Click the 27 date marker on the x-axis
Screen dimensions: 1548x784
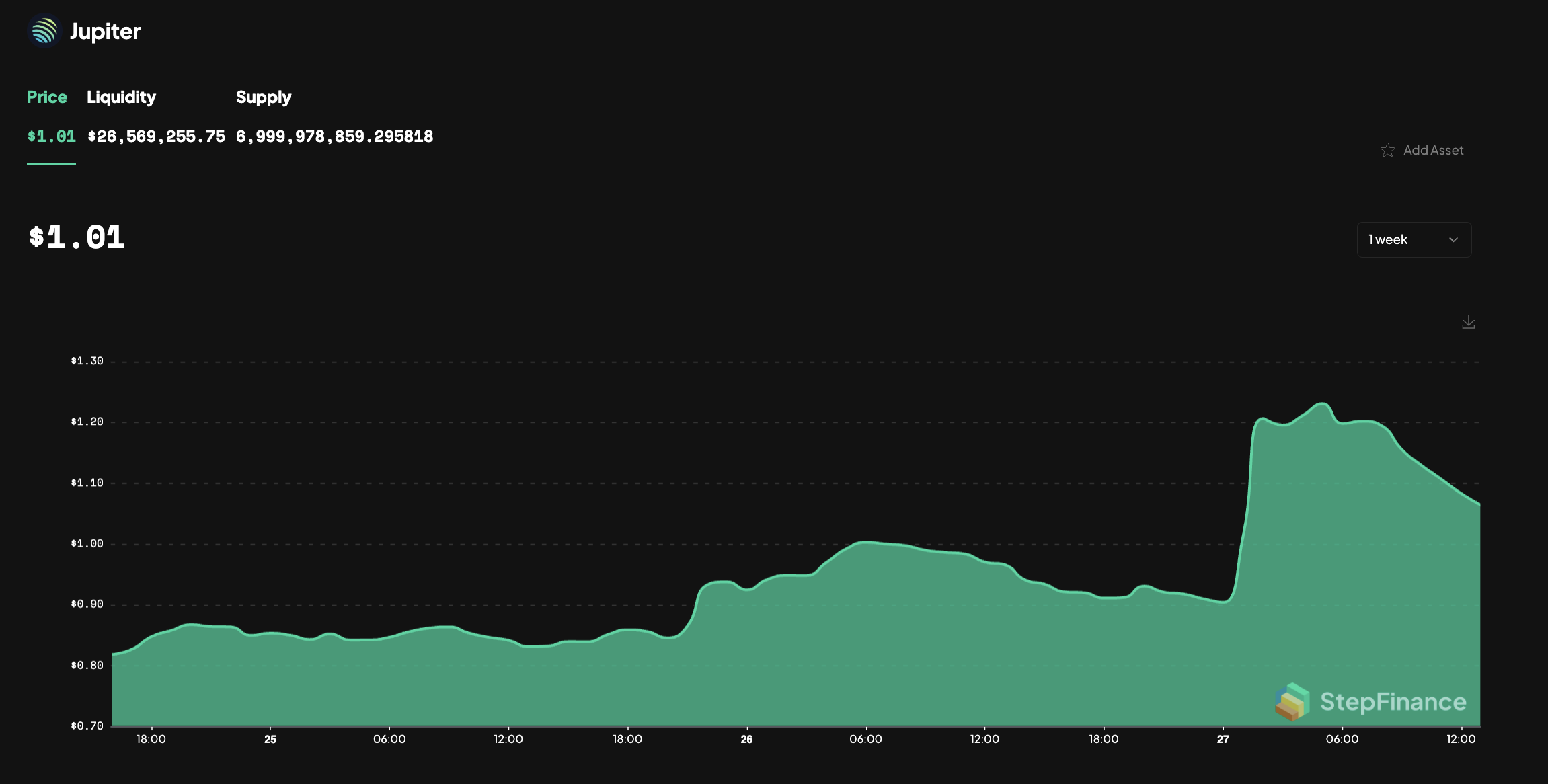click(x=1223, y=739)
